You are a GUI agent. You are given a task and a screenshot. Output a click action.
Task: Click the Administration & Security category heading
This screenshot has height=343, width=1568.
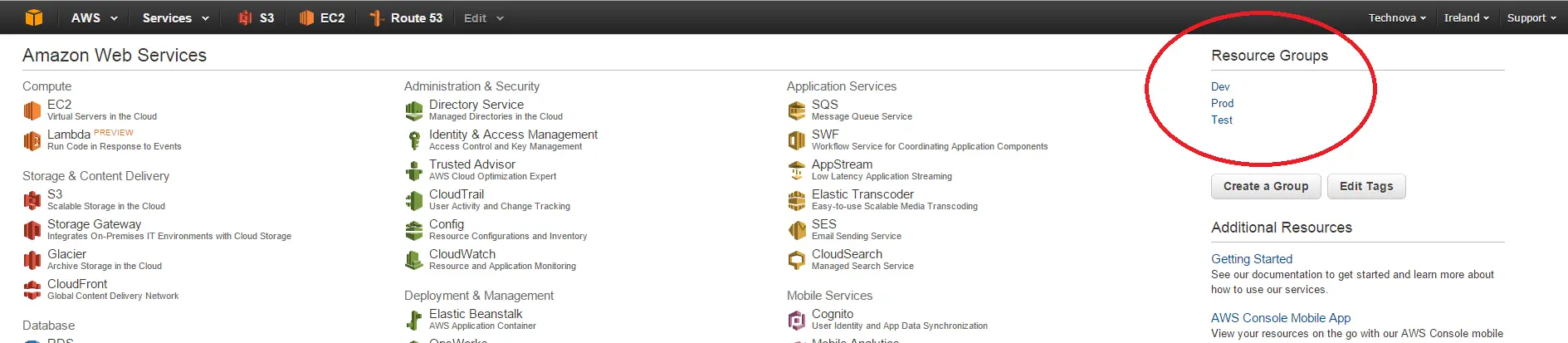471,86
